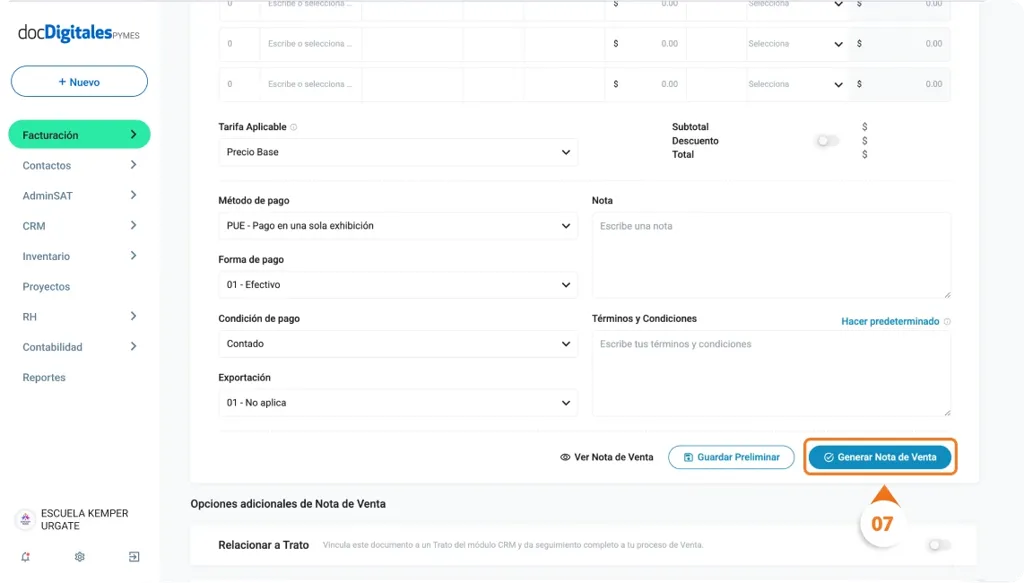Click the Generar Nota de Venta button

point(879,456)
